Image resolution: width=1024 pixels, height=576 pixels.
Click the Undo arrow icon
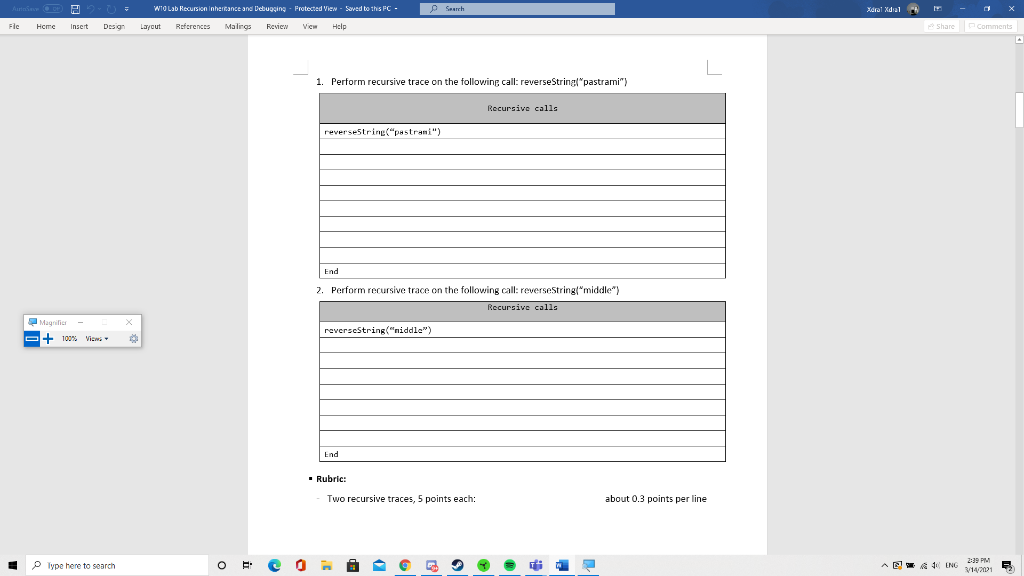click(91, 9)
